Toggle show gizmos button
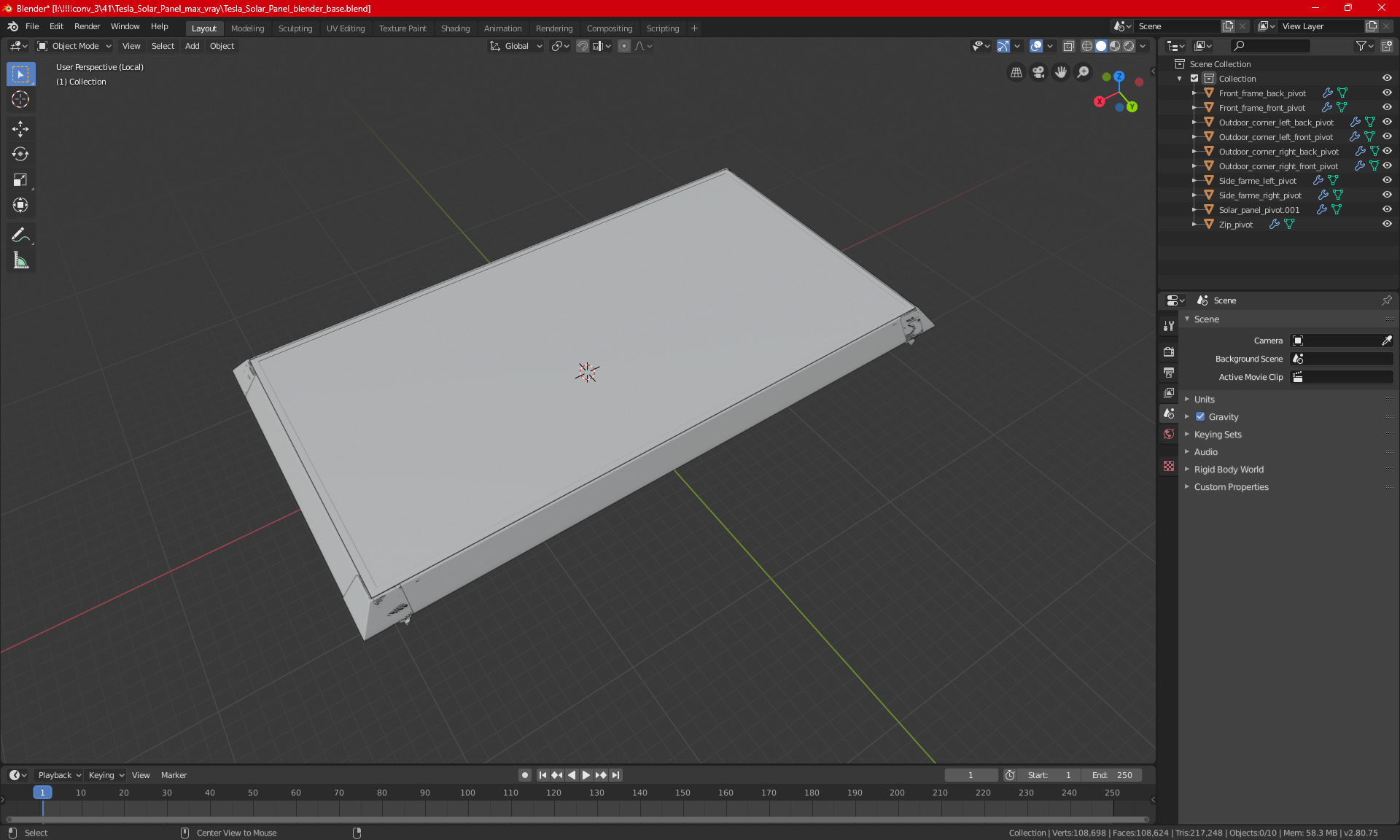This screenshot has width=1400, height=840. pyautogui.click(x=1003, y=46)
